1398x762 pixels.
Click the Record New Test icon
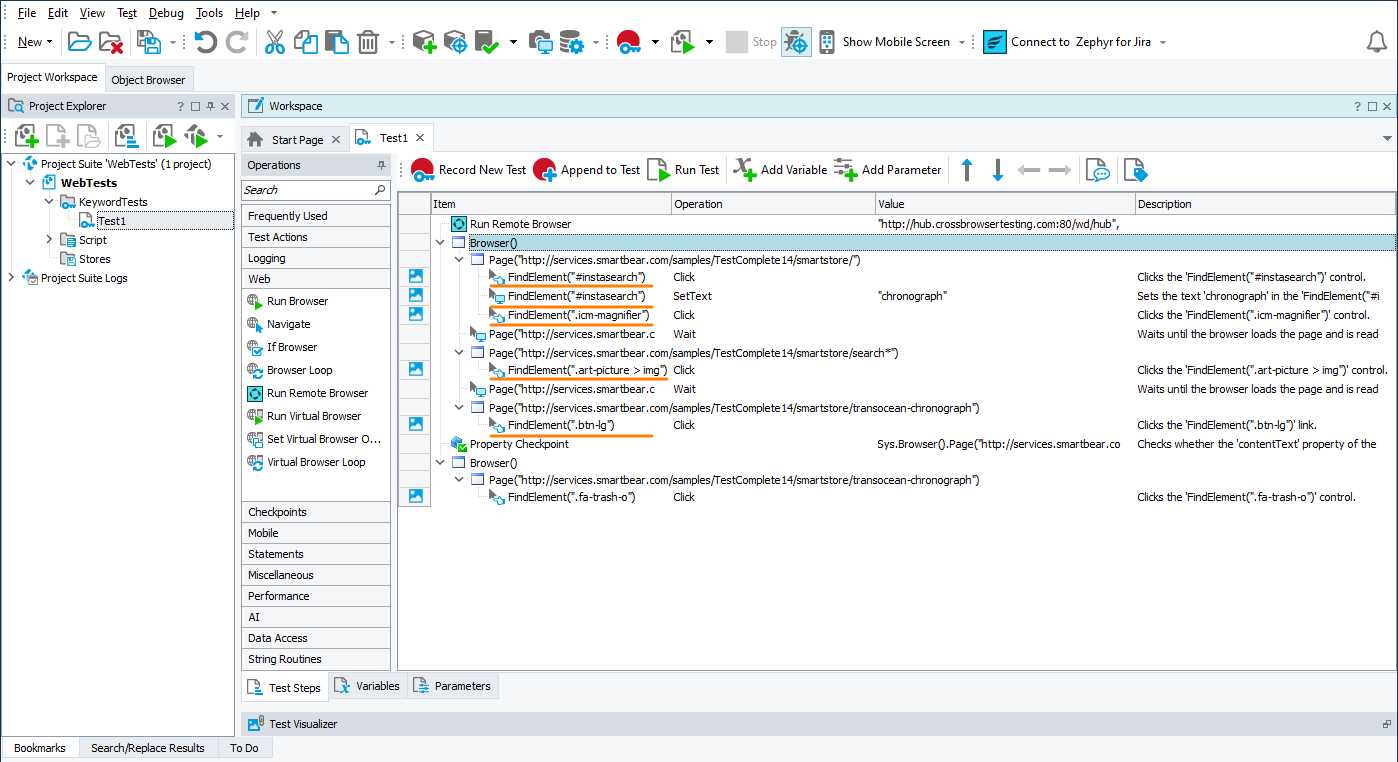click(x=424, y=169)
